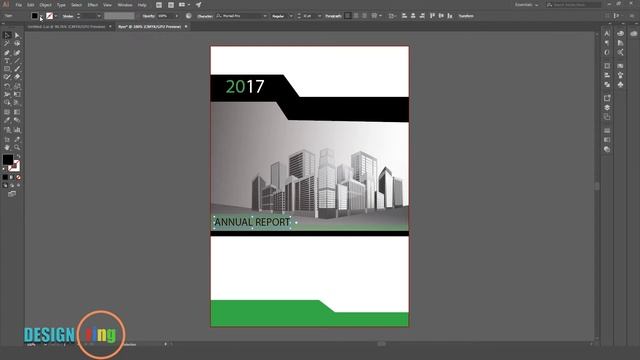
Task: Select the Magic Wand tool
Action: coord(7,43)
